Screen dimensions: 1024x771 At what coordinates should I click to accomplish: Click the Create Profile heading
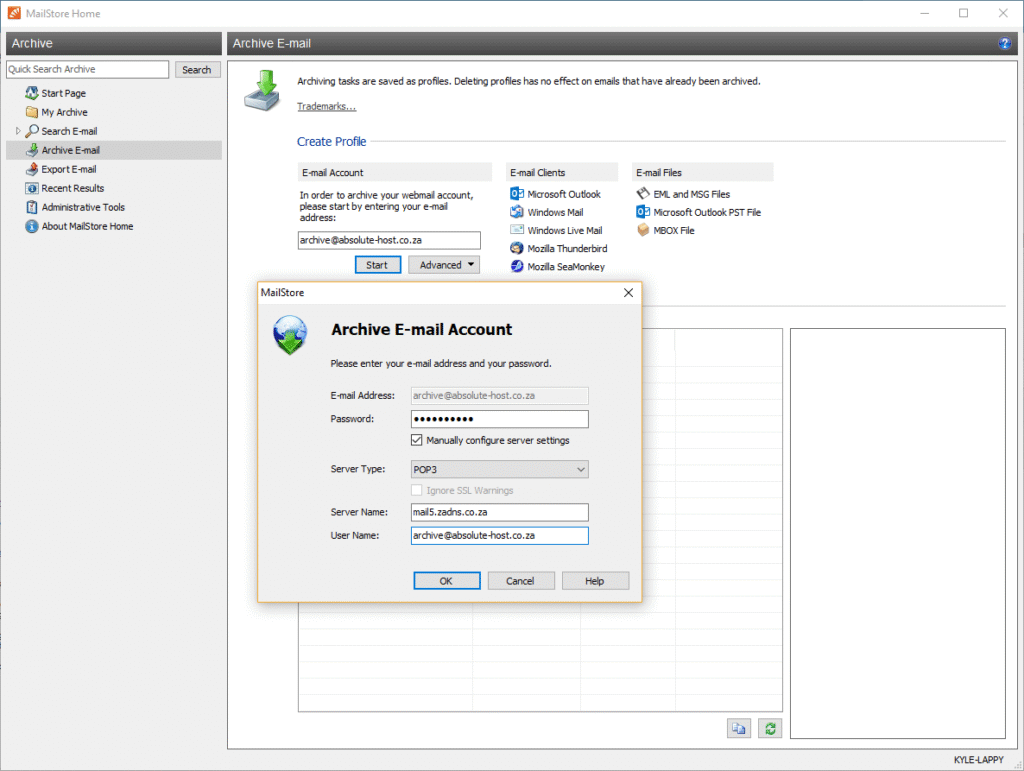pyautogui.click(x=332, y=142)
